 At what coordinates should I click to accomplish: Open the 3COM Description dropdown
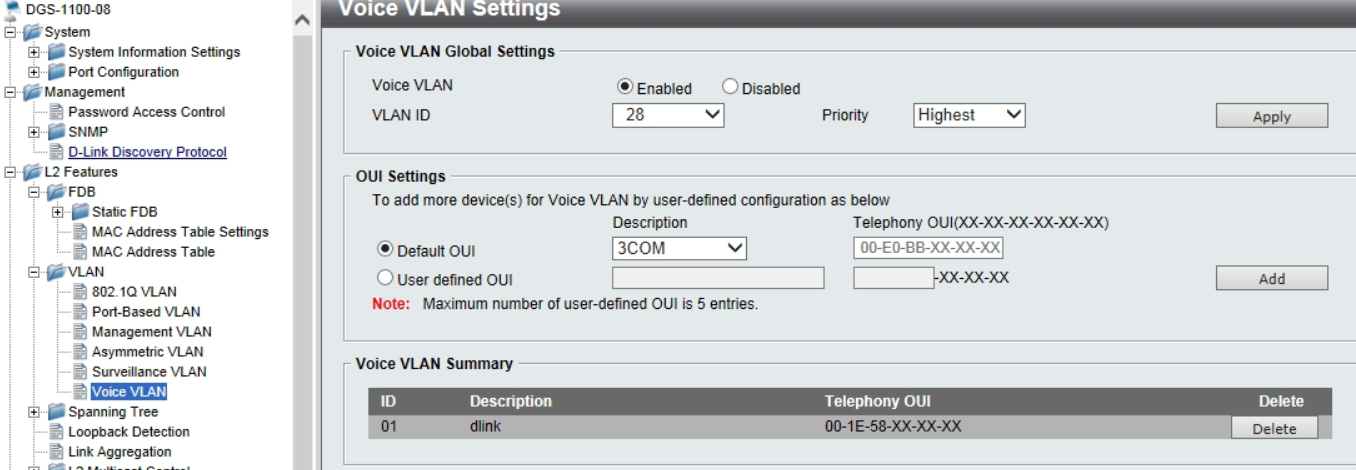pos(679,248)
